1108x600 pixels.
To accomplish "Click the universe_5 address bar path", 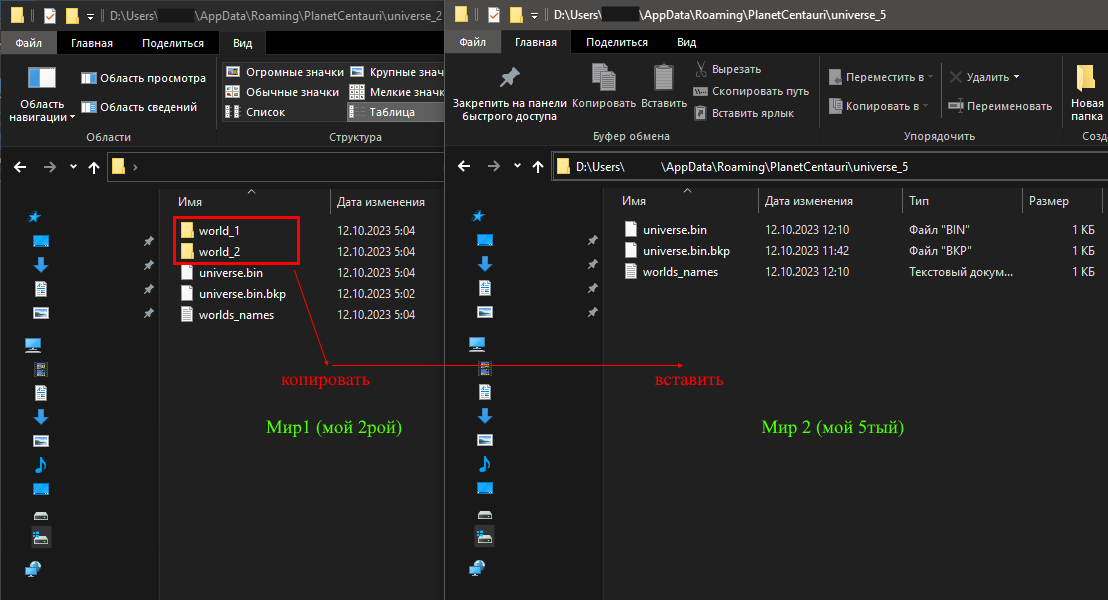I will click(x=741, y=167).
